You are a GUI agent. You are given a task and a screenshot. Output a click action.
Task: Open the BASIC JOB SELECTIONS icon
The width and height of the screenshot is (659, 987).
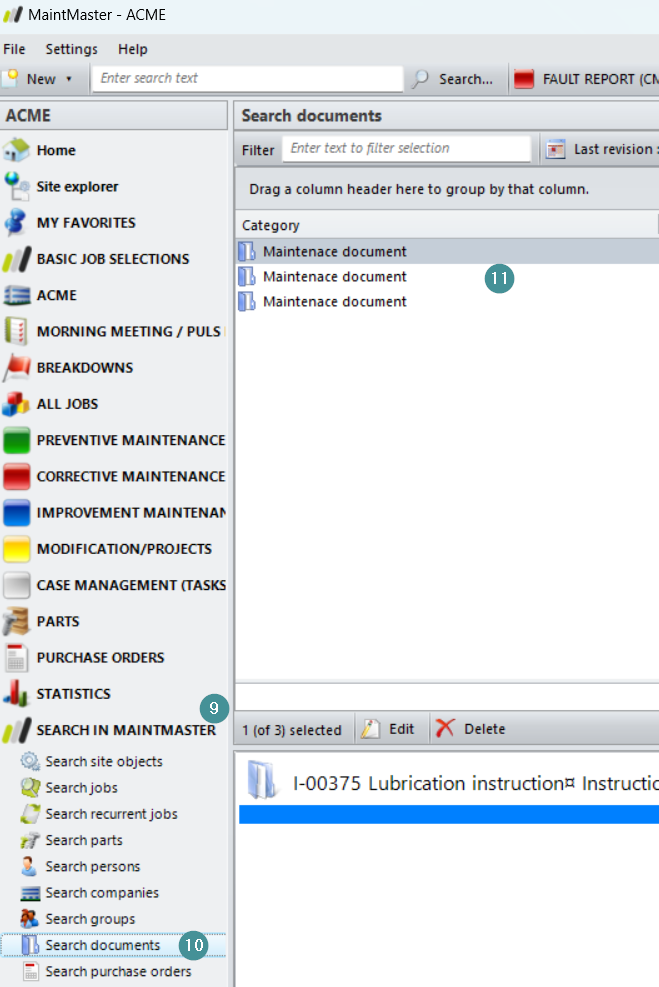click(x=16, y=259)
